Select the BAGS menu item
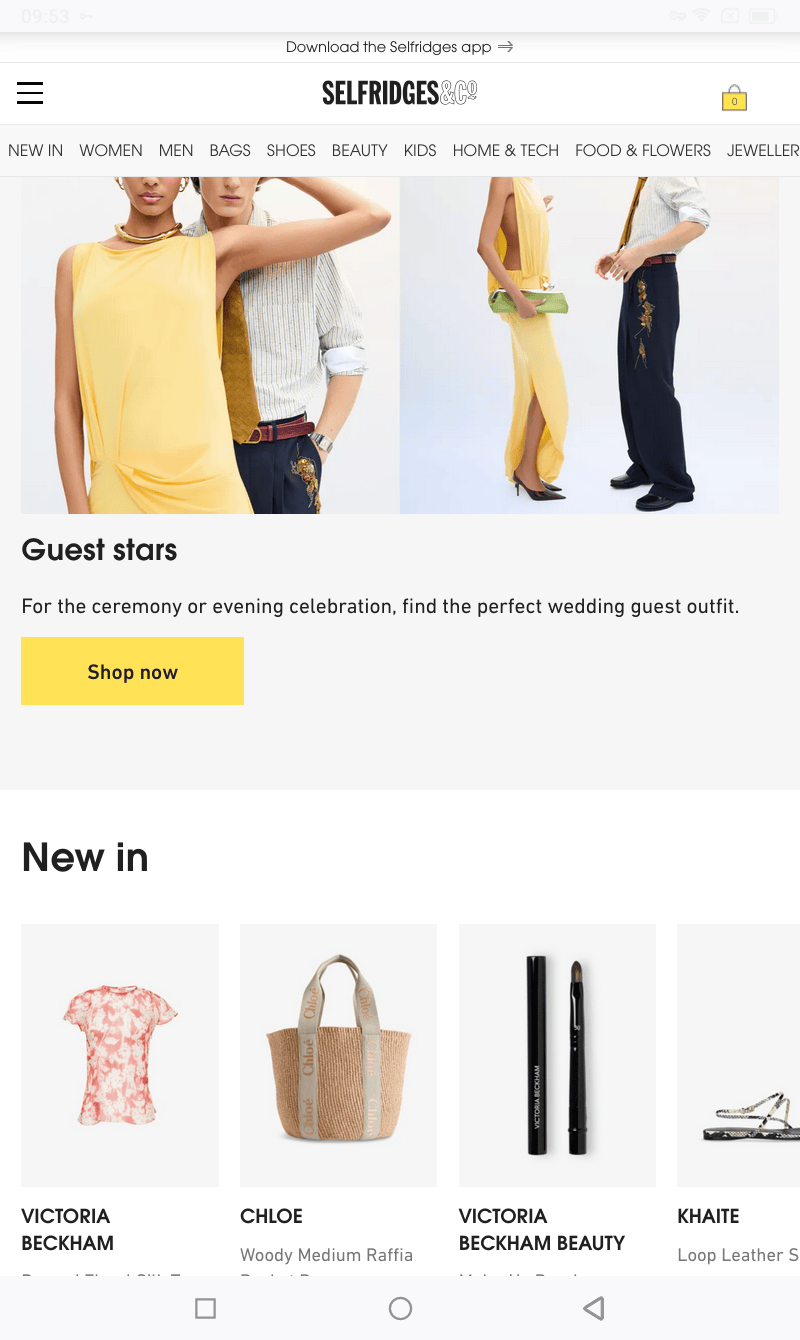 [230, 150]
